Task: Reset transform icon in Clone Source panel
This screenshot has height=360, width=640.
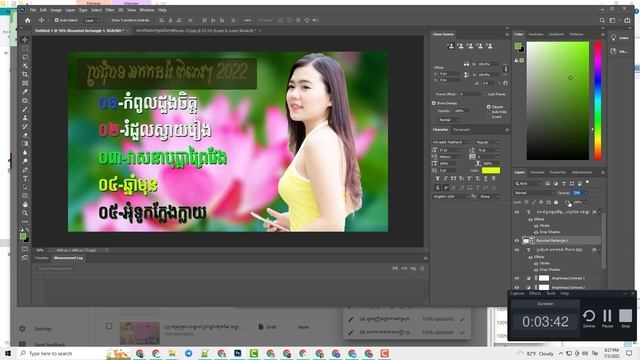Action: point(505,83)
